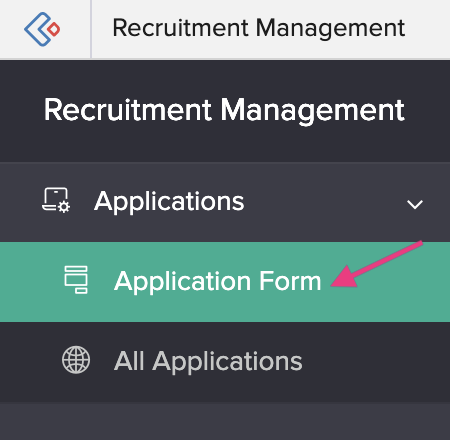Click the form icon next to Application Form
The height and width of the screenshot is (440, 450).
tap(76, 280)
